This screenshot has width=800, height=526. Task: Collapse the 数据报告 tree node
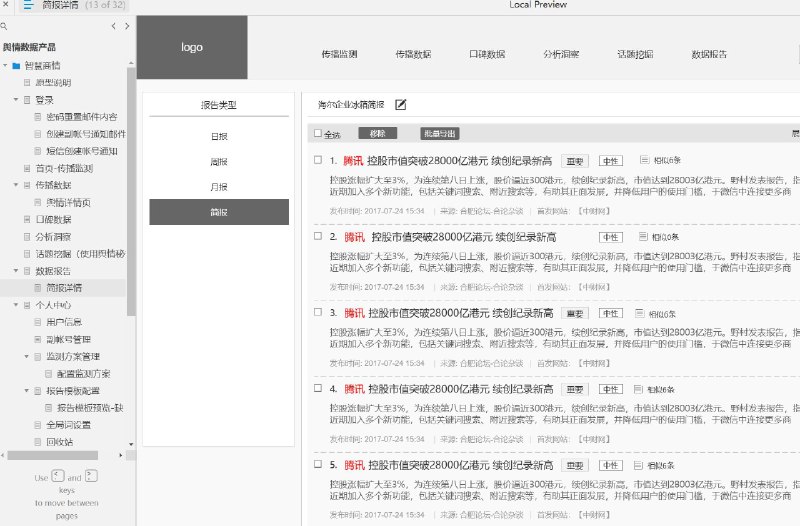coord(16,270)
